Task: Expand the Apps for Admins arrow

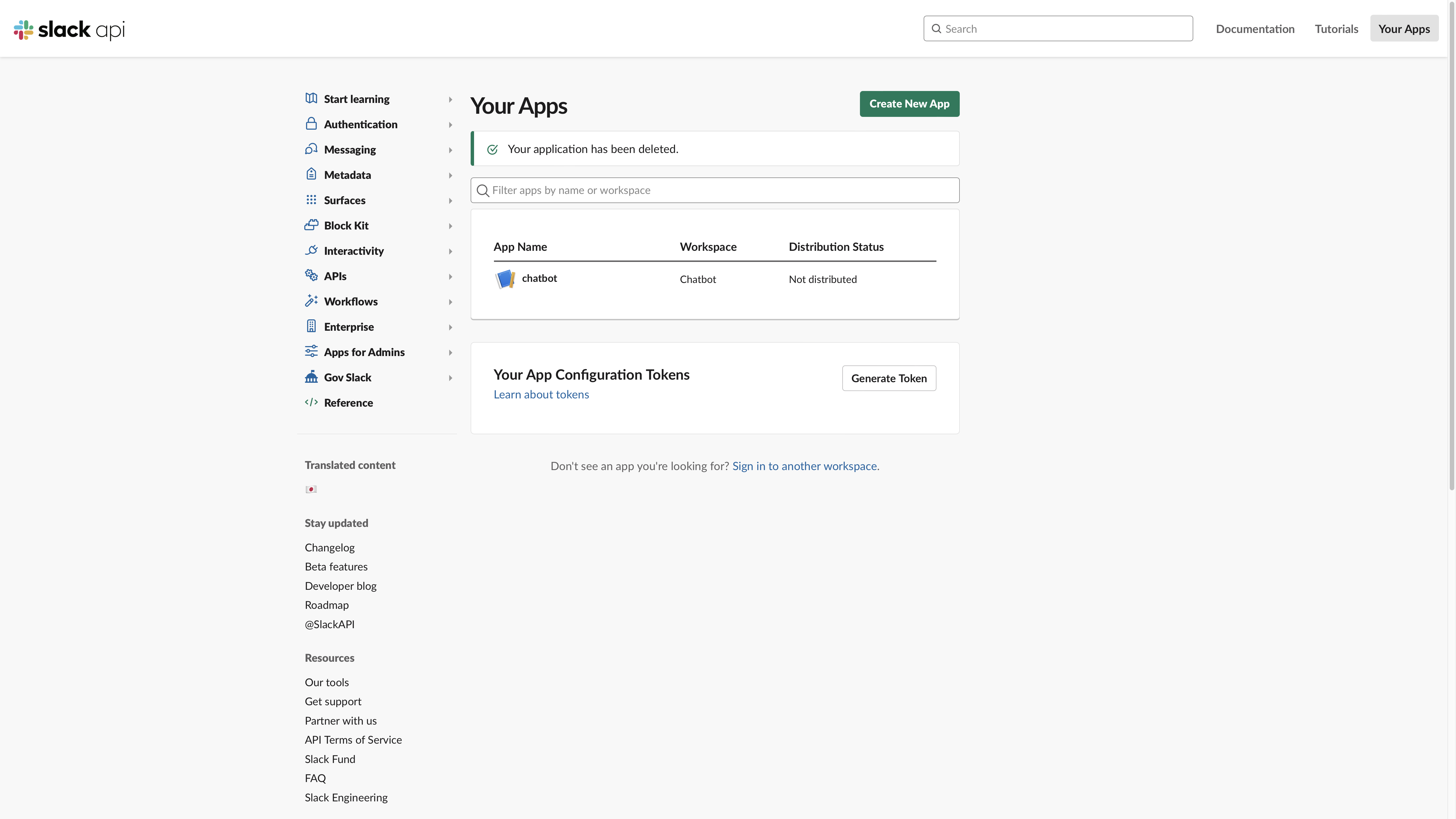Action: click(x=450, y=353)
